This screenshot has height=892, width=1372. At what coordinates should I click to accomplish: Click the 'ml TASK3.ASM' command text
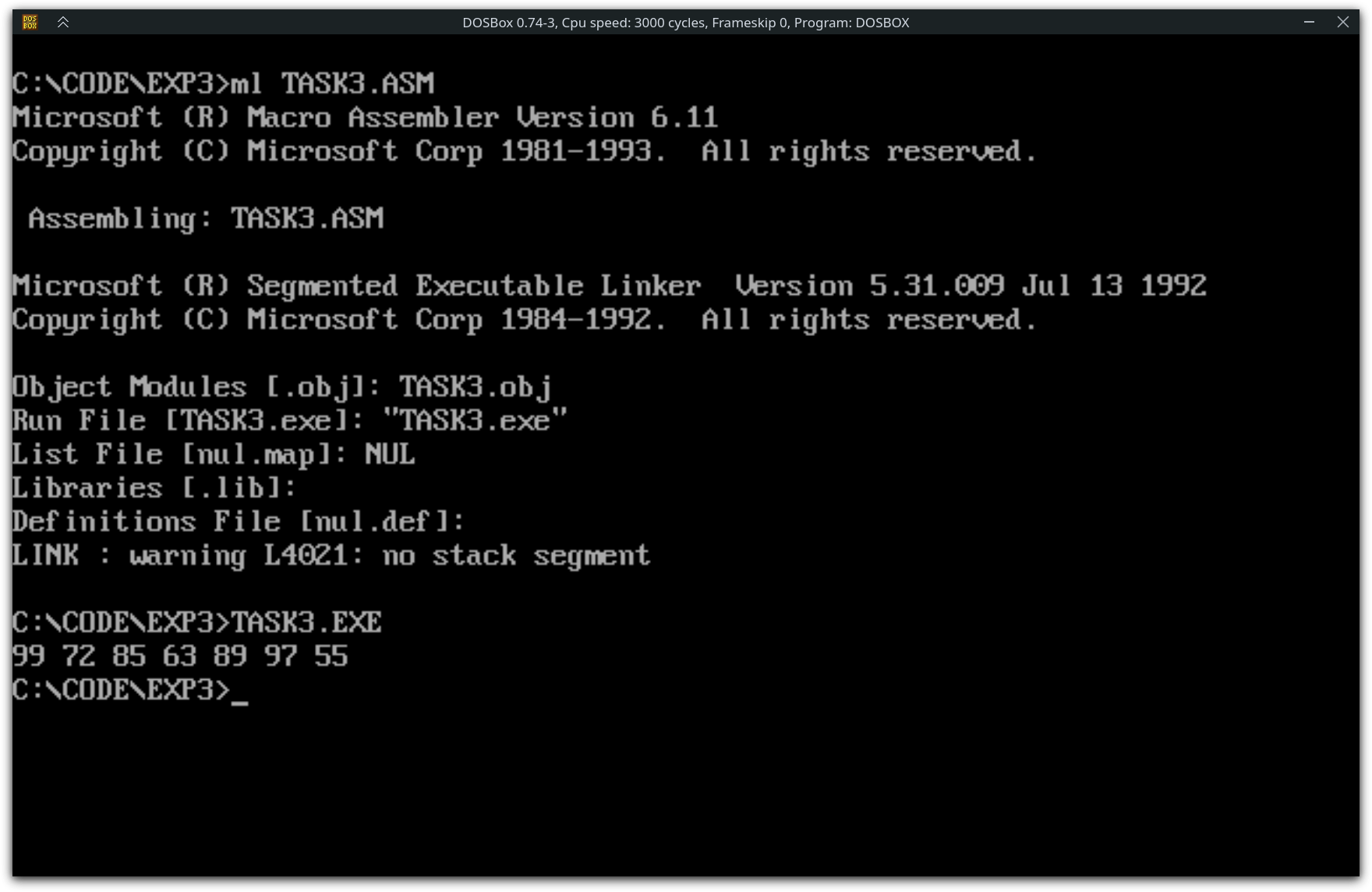click(333, 83)
